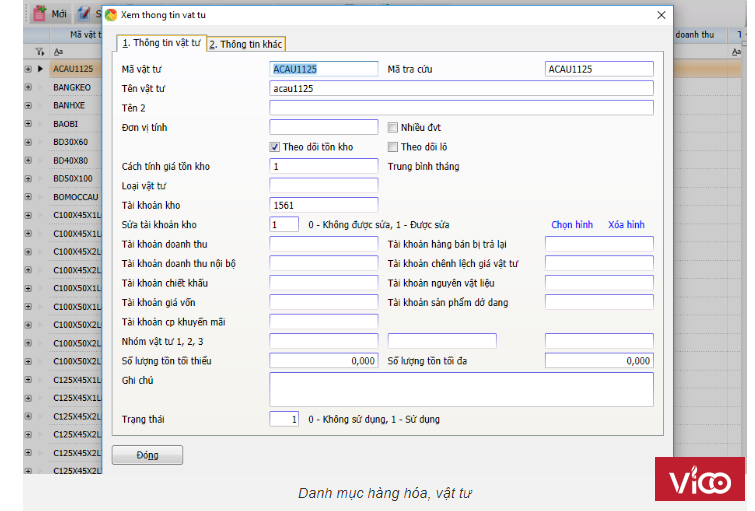
Task: Click the Sửa (Edit) toolbar icon
Action: point(84,15)
